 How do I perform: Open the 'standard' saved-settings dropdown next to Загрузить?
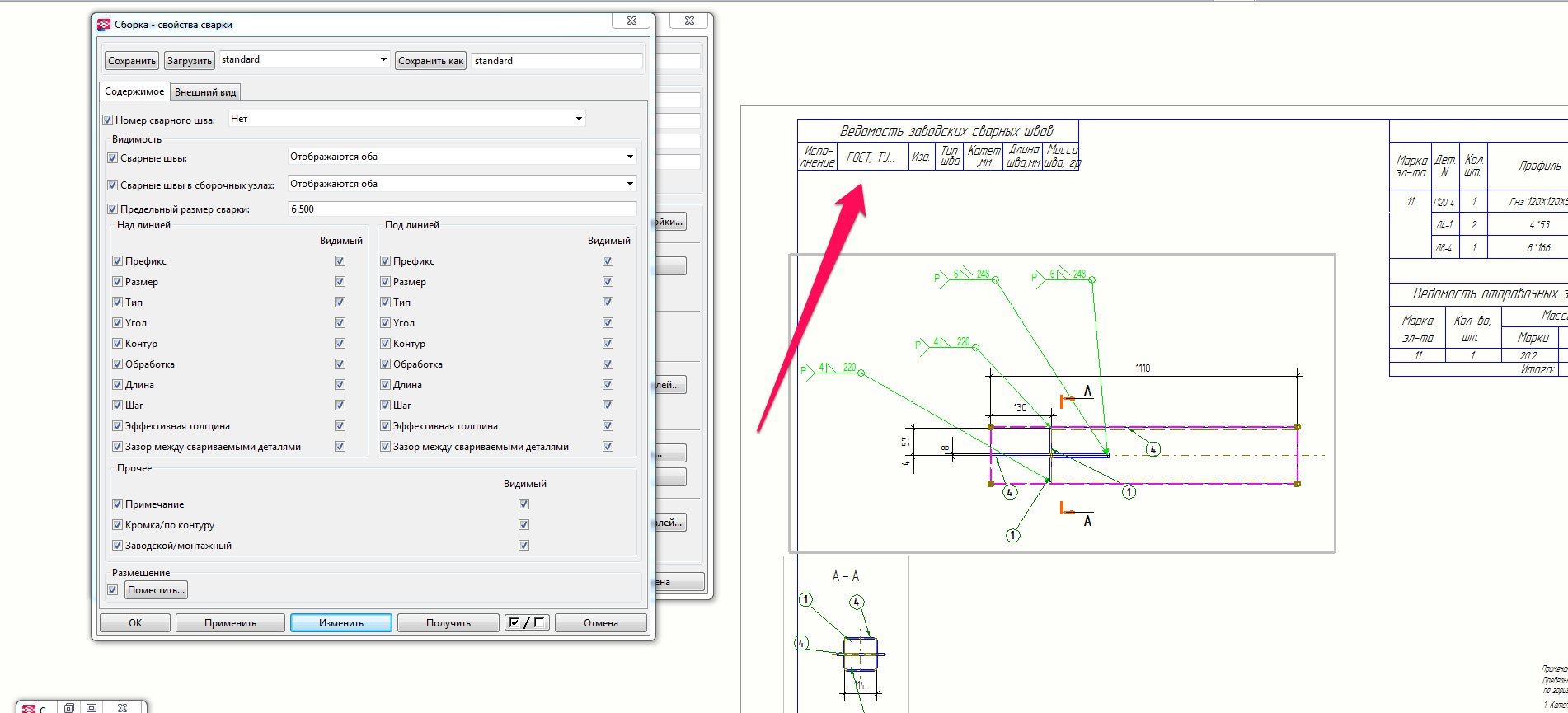[x=383, y=59]
